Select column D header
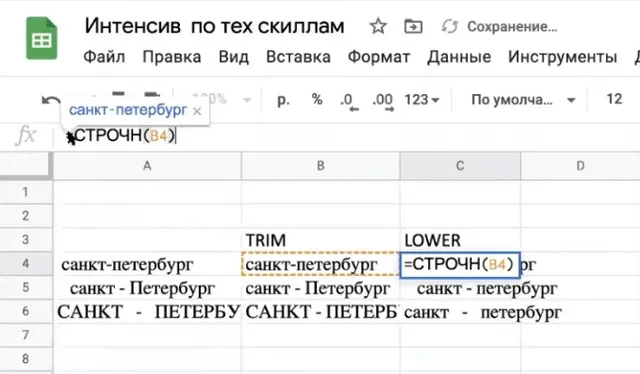The height and width of the screenshot is (374, 640). [580, 166]
